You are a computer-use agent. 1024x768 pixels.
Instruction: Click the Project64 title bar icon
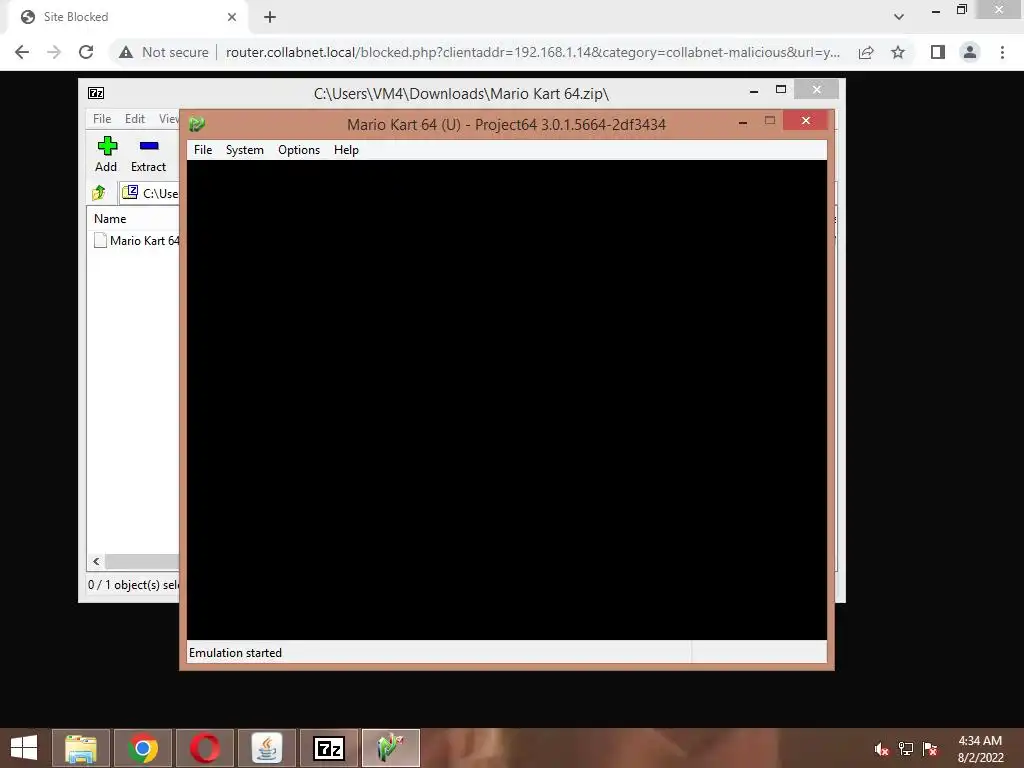pyautogui.click(x=197, y=123)
